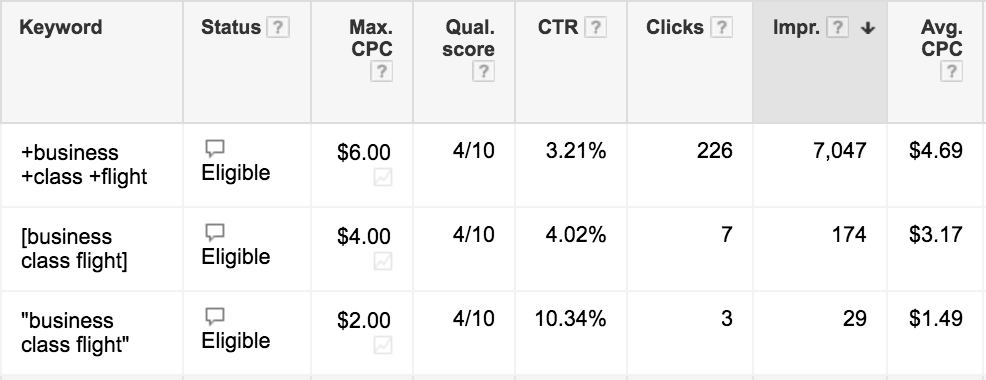This screenshot has width=986, height=380.
Task: Sort table by Clicks column header
Action: pos(675,28)
